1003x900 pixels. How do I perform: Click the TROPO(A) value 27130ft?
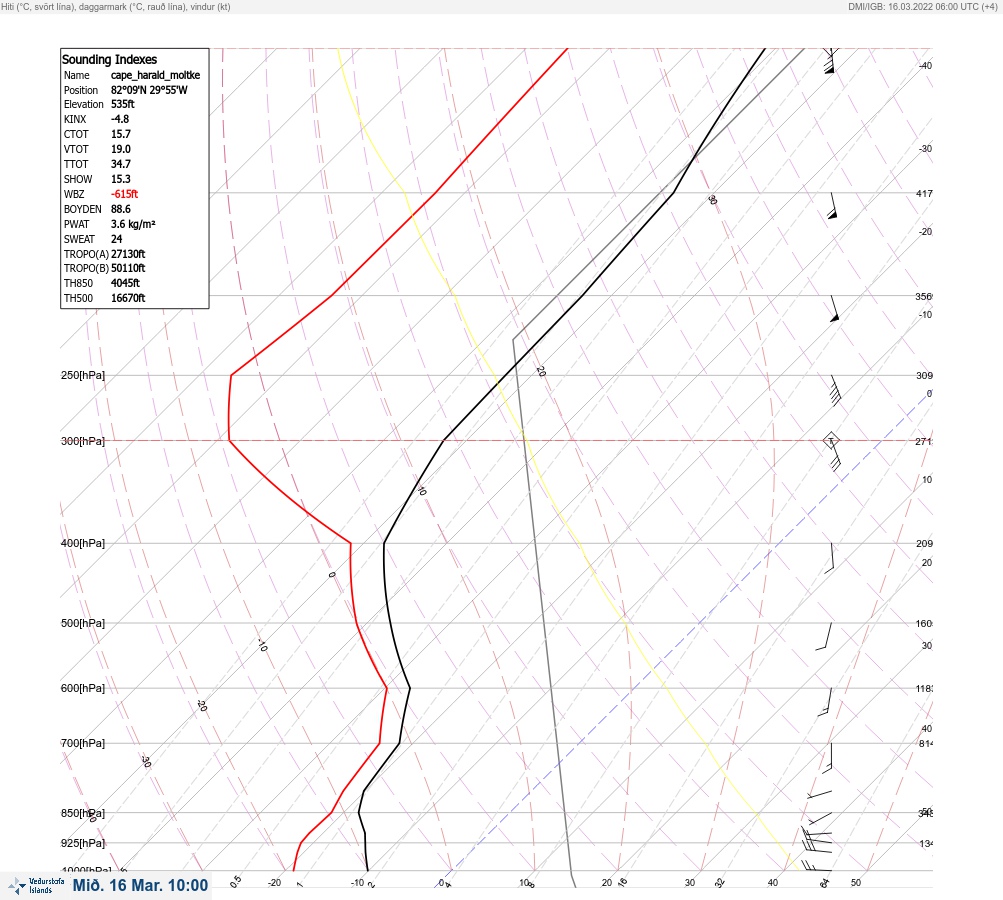click(128, 254)
